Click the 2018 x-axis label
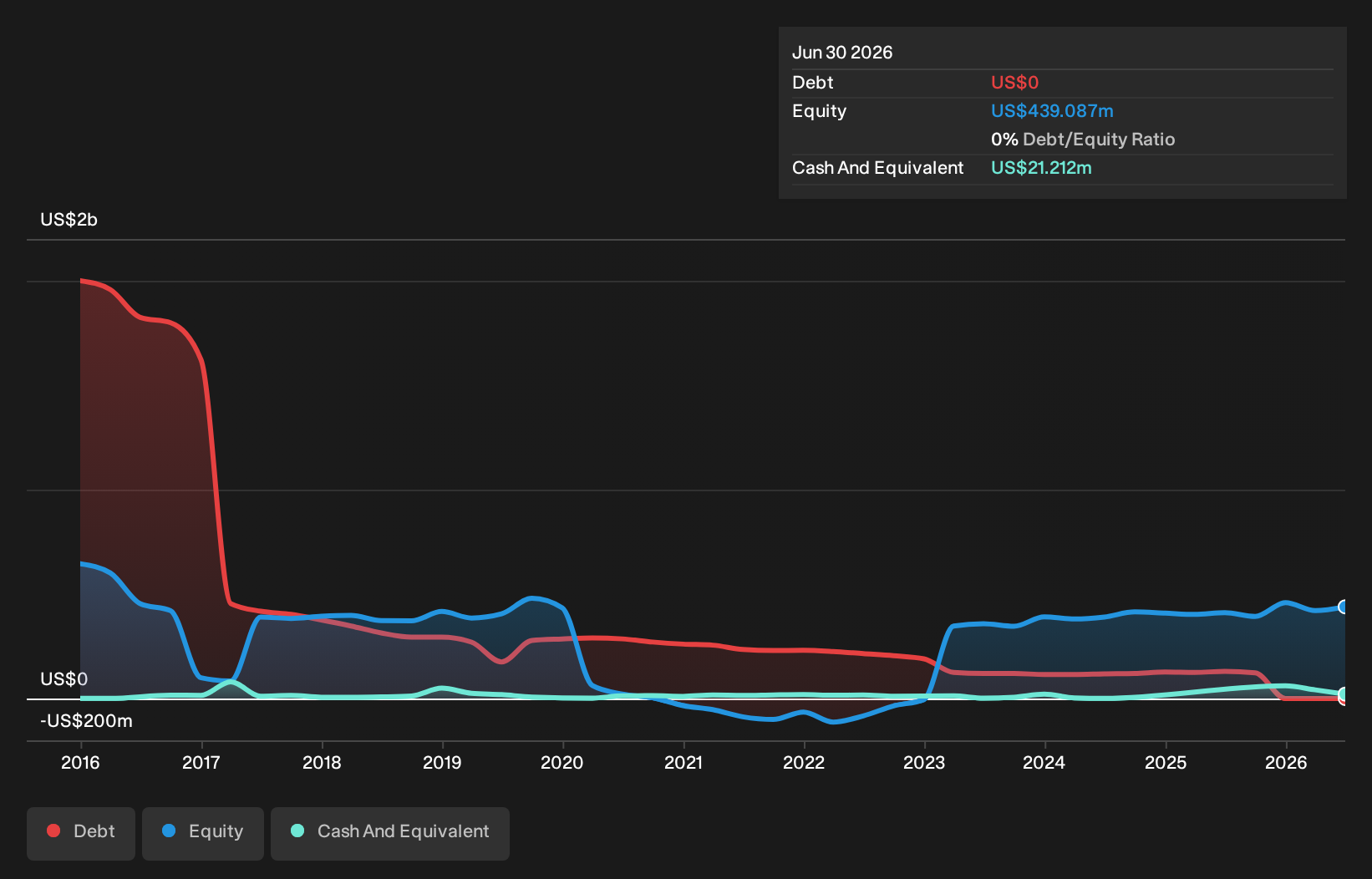 click(x=322, y=762)
